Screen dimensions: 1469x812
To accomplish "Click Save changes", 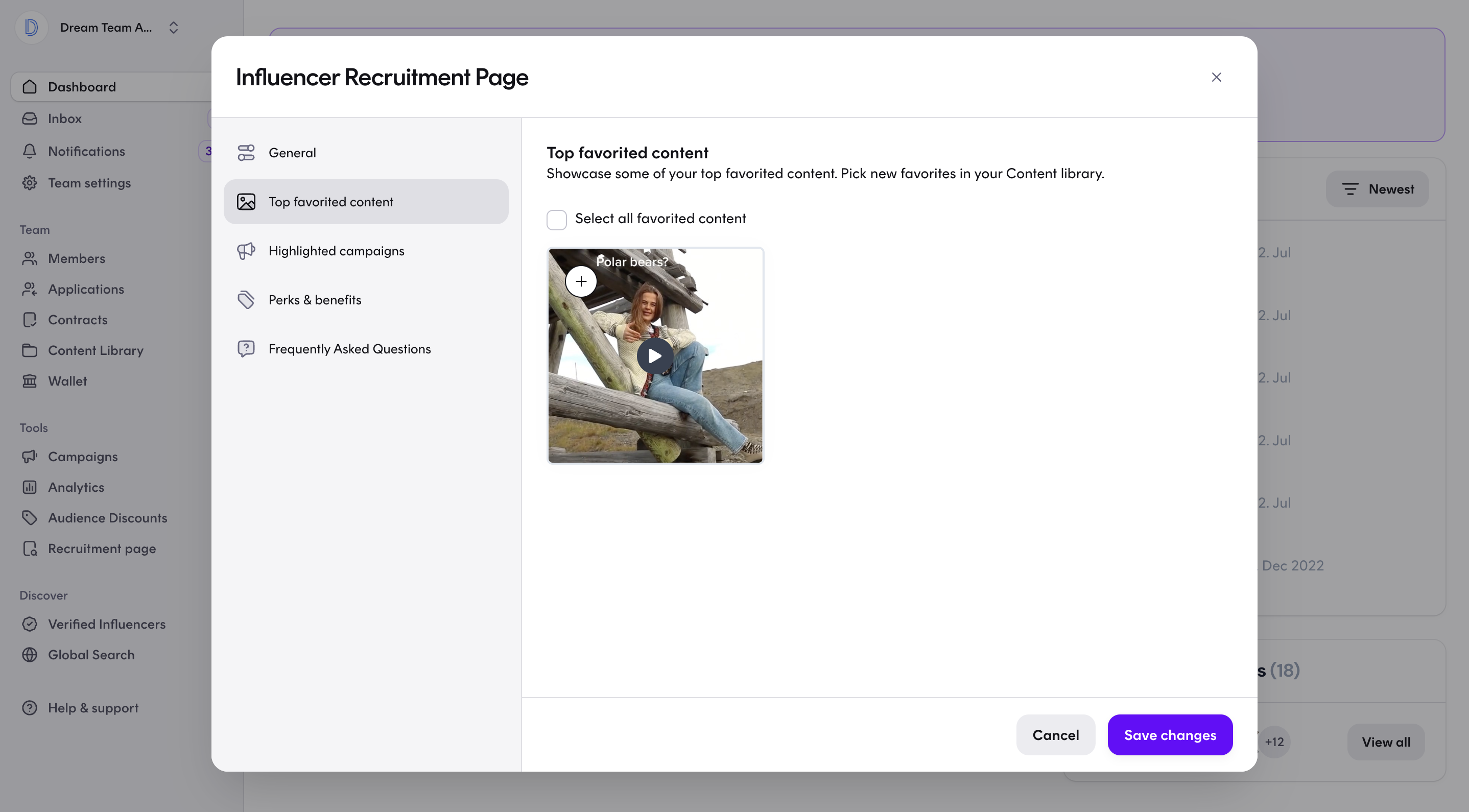I will pyautogui.click(x=1170, y=735).
